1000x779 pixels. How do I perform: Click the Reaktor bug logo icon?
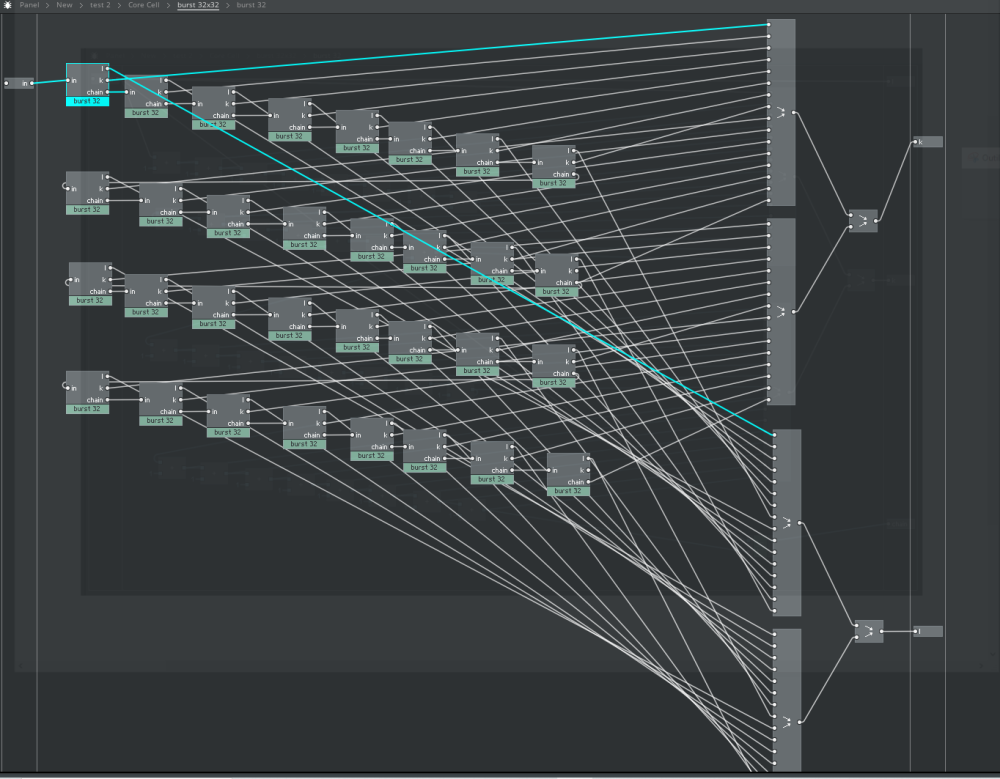[x=8, y=4]
